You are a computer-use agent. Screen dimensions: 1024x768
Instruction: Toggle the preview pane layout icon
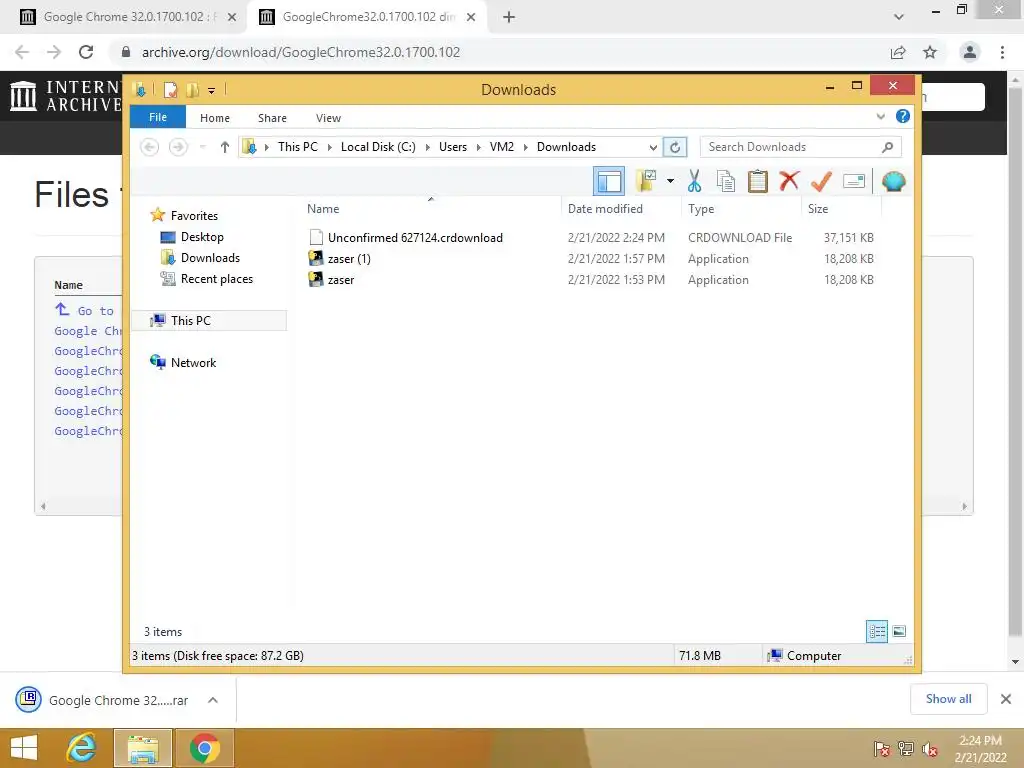coord(609,182)
